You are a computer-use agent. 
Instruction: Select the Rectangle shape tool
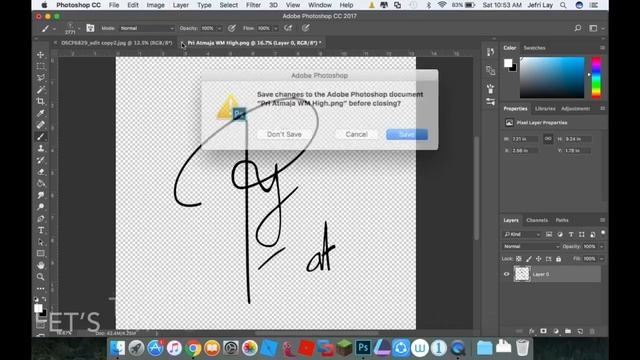tap(40, 253)
